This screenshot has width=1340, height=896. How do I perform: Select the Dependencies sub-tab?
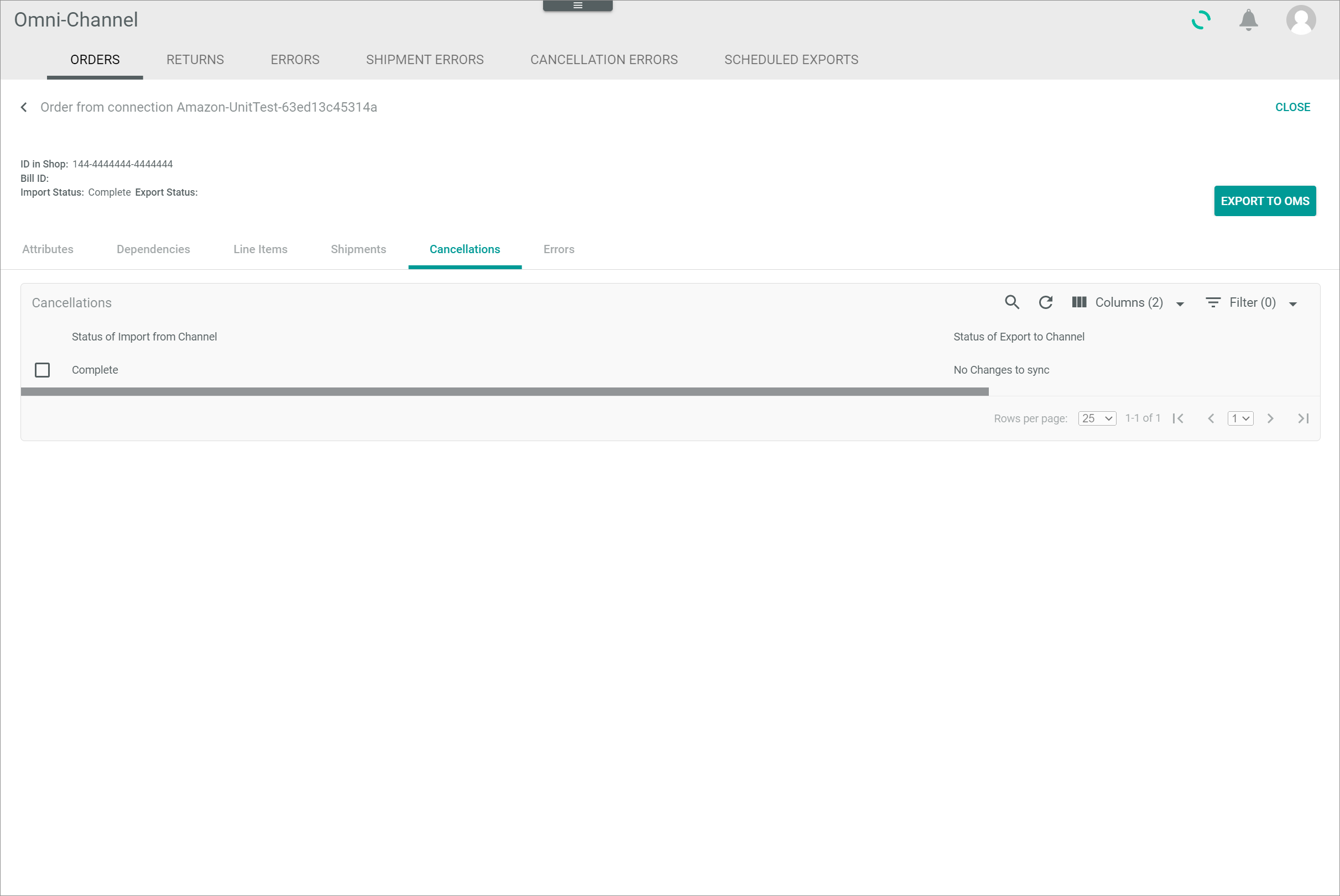[153, 249]
